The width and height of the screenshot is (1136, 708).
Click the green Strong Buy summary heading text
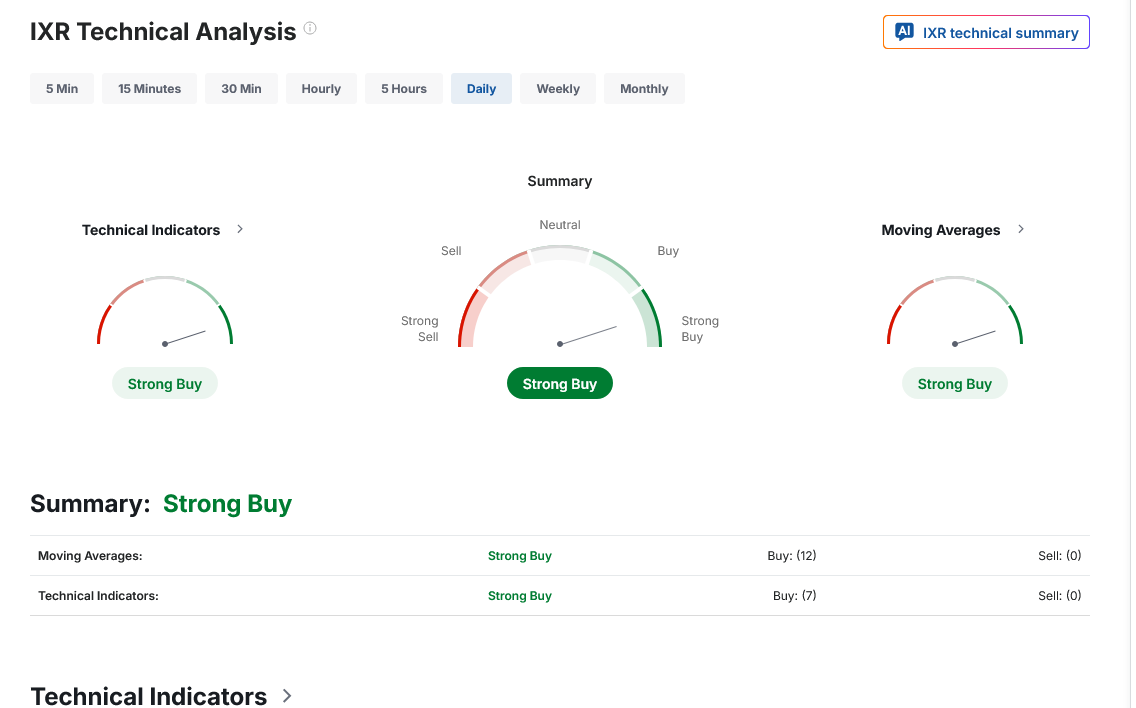pos(227,503)
